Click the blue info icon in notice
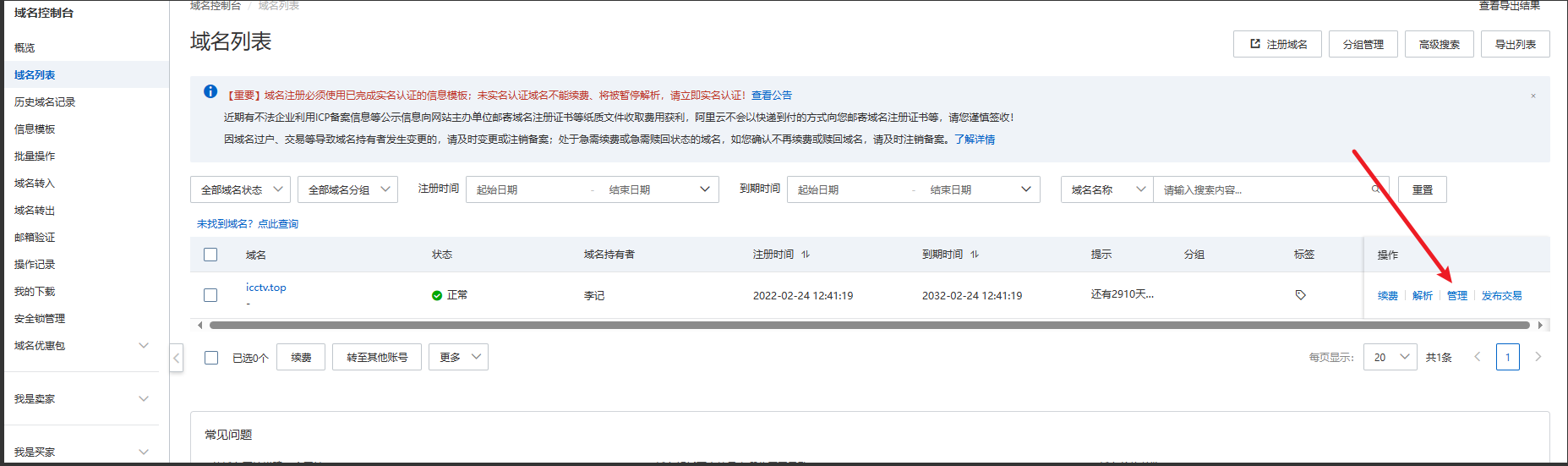Screen dimensions: 1568x466 pos(210,92)
